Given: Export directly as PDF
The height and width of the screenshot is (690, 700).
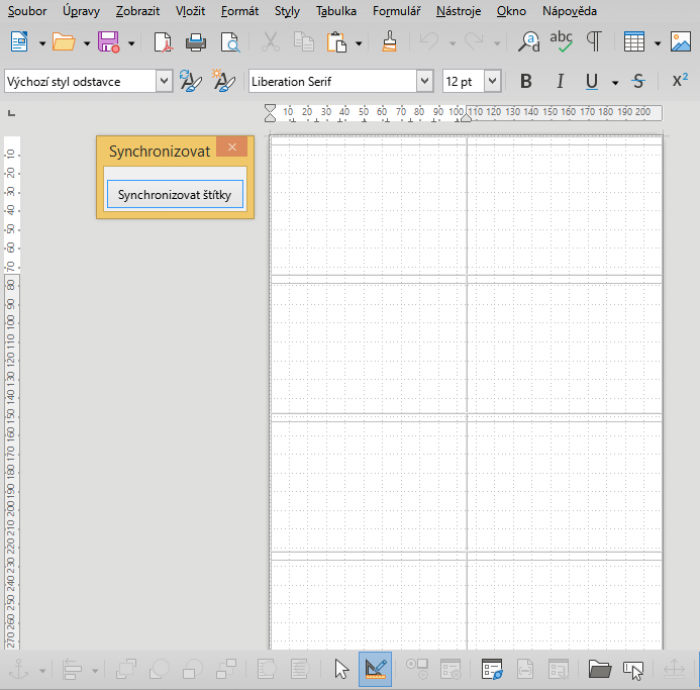Looking at the screenshot, I should click(x=163, y=42).
